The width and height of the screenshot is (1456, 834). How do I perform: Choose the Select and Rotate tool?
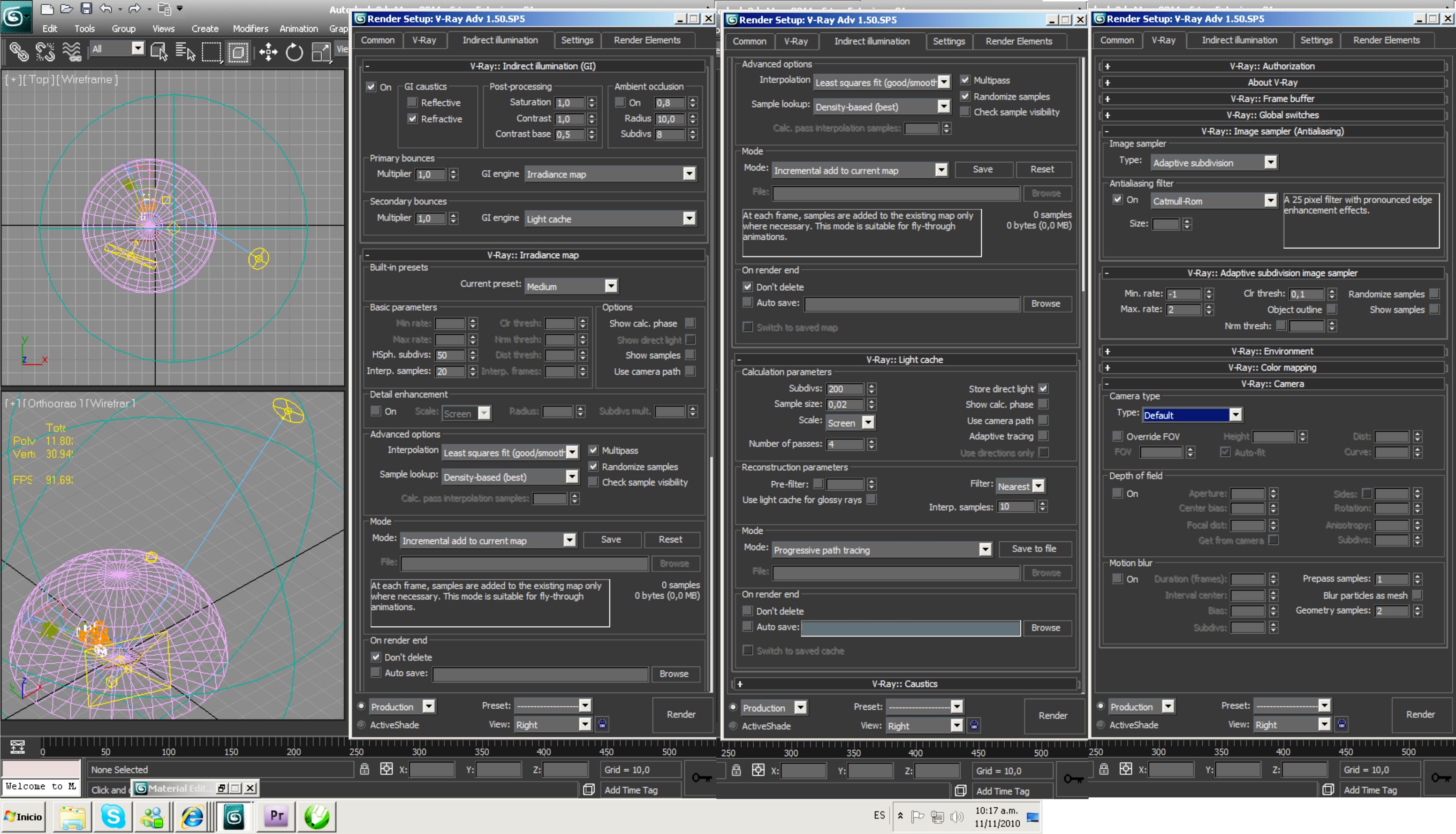click(x=295, y=53)
